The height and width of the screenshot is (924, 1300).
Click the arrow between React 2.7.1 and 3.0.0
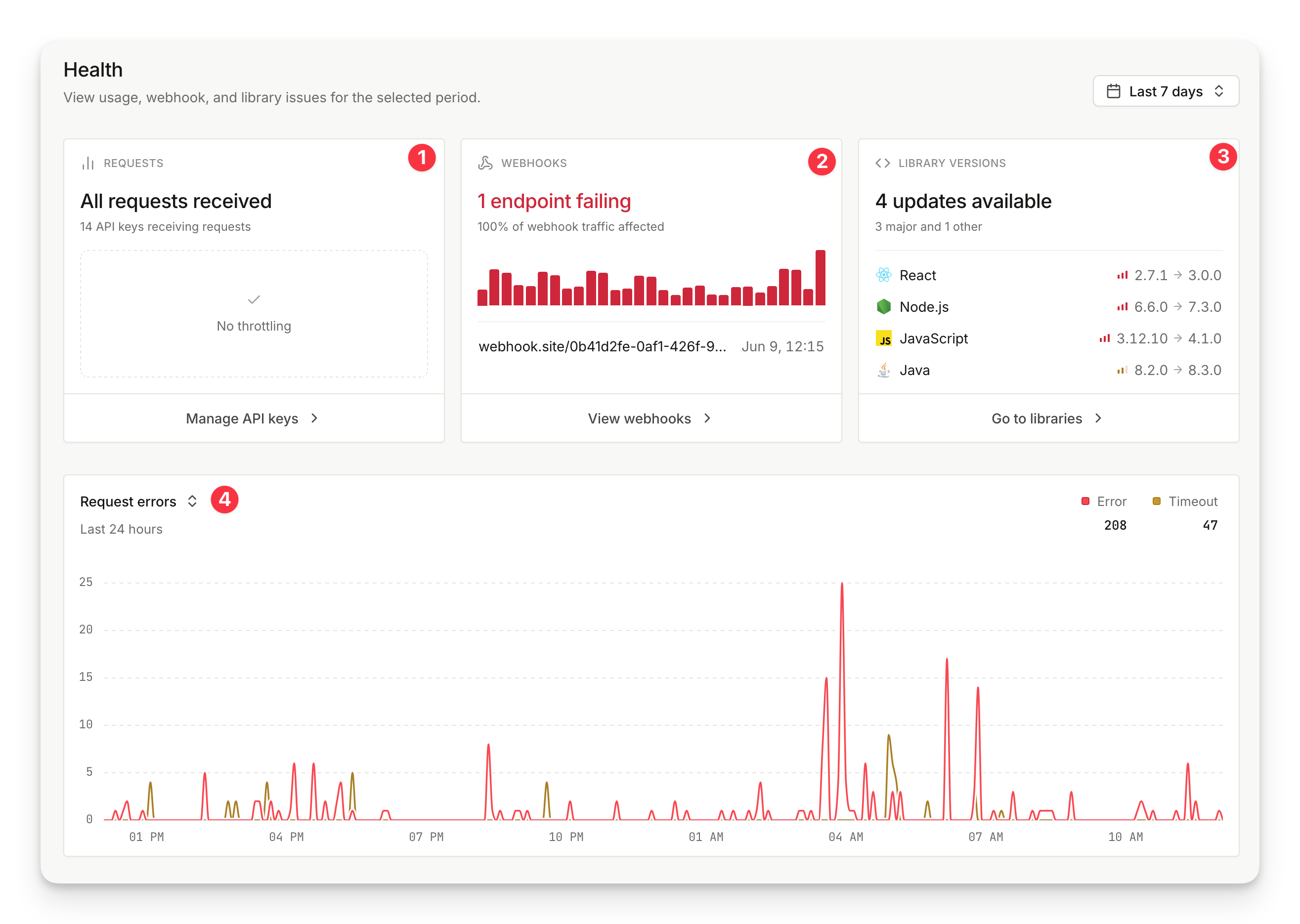(x=1177, y=275)
